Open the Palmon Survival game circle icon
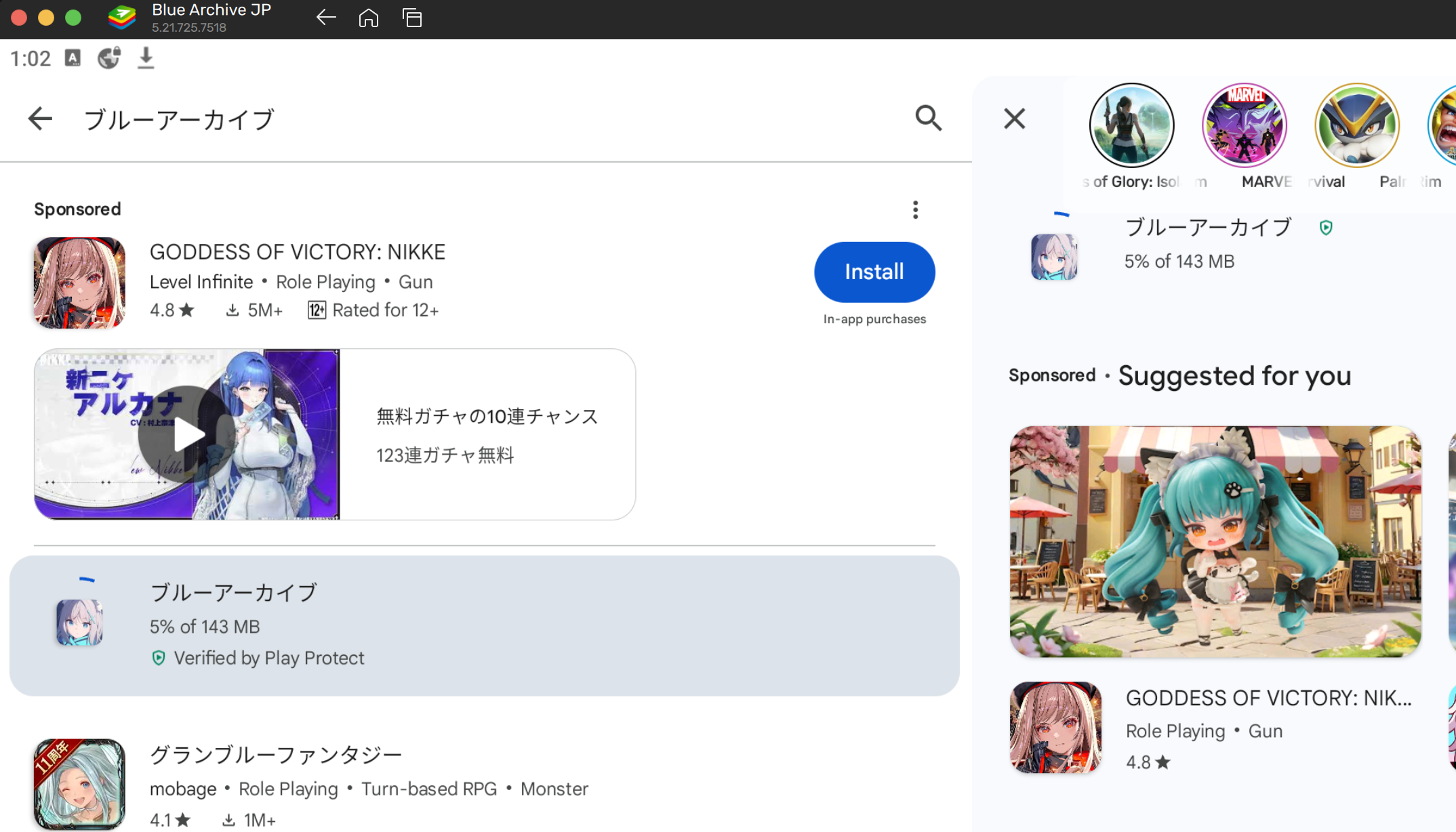 point(1357,125)
